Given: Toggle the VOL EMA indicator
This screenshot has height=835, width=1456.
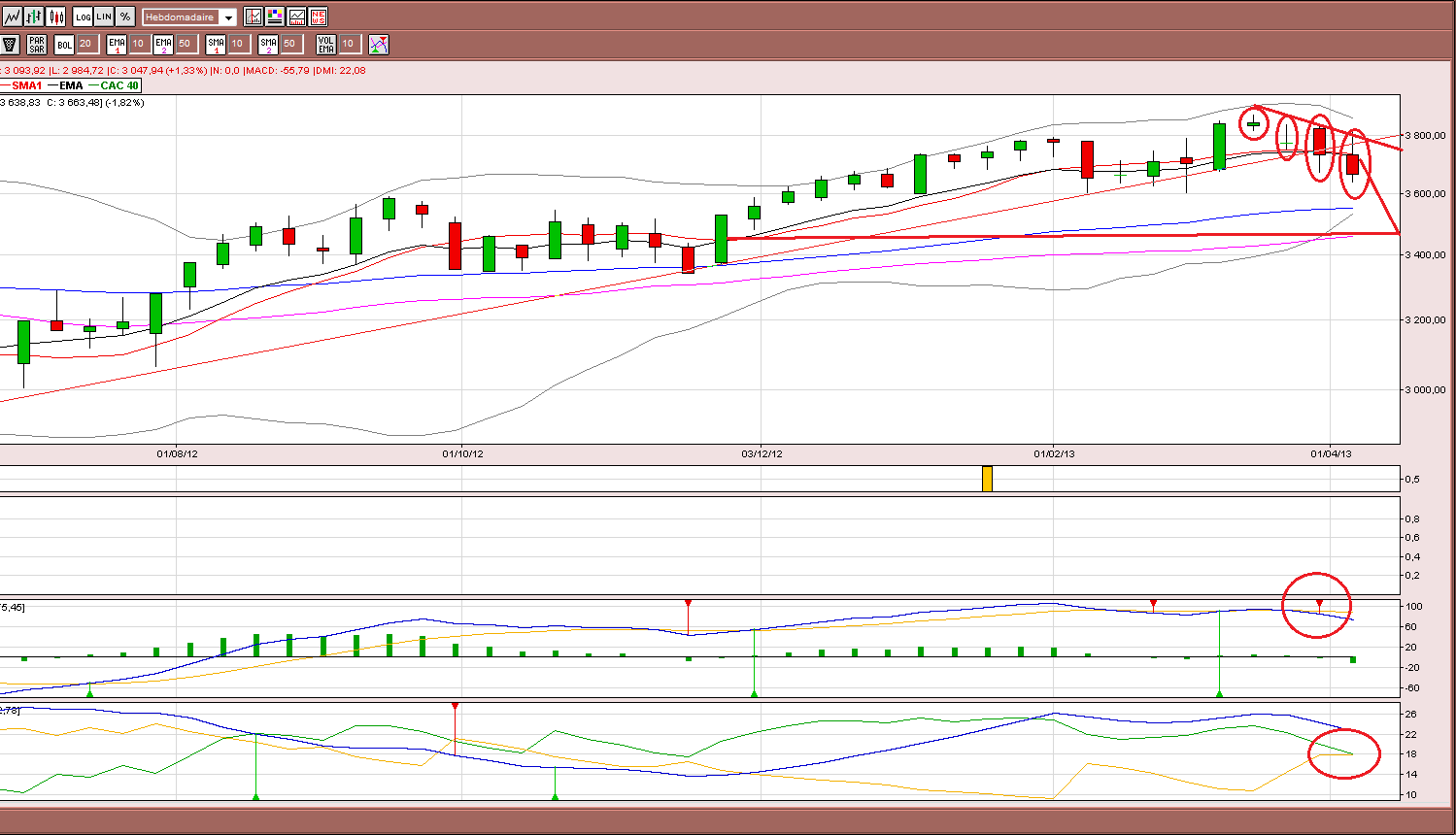Looking at the screenshot, I should click(x=326, y=44).
